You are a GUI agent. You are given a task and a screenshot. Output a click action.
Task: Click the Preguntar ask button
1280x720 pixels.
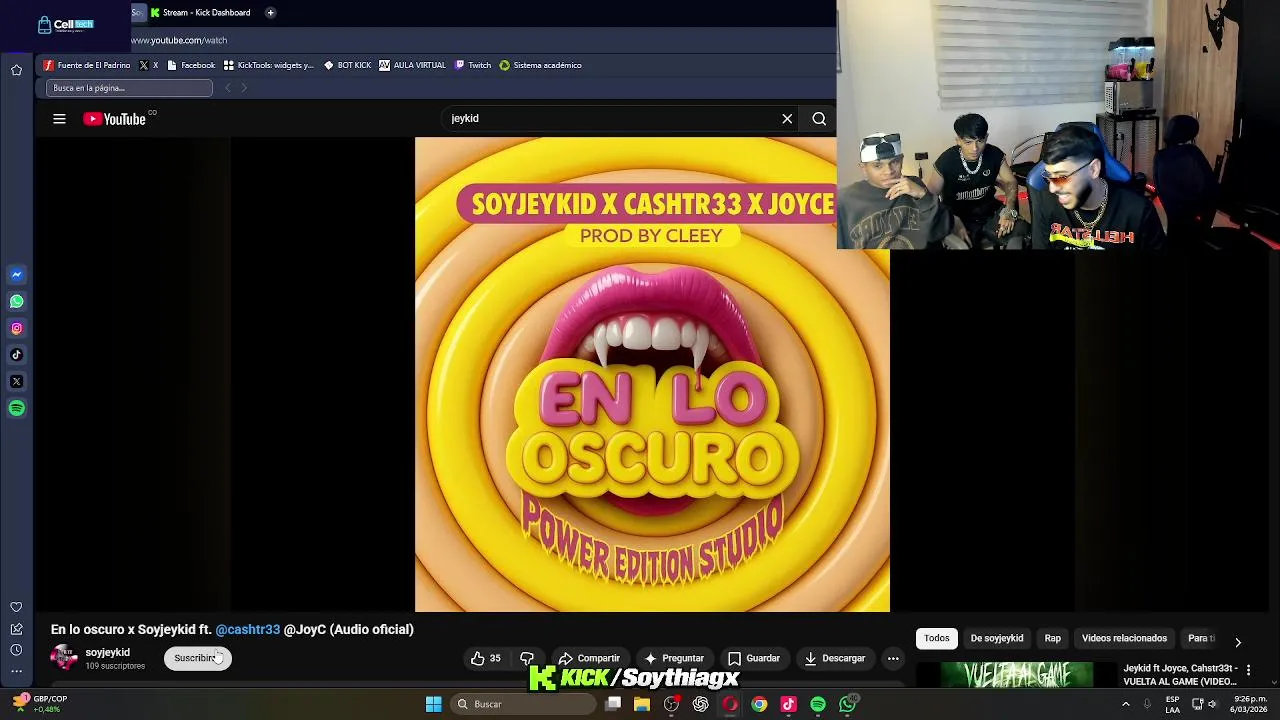pyautogui.click(x=674, y=658)
